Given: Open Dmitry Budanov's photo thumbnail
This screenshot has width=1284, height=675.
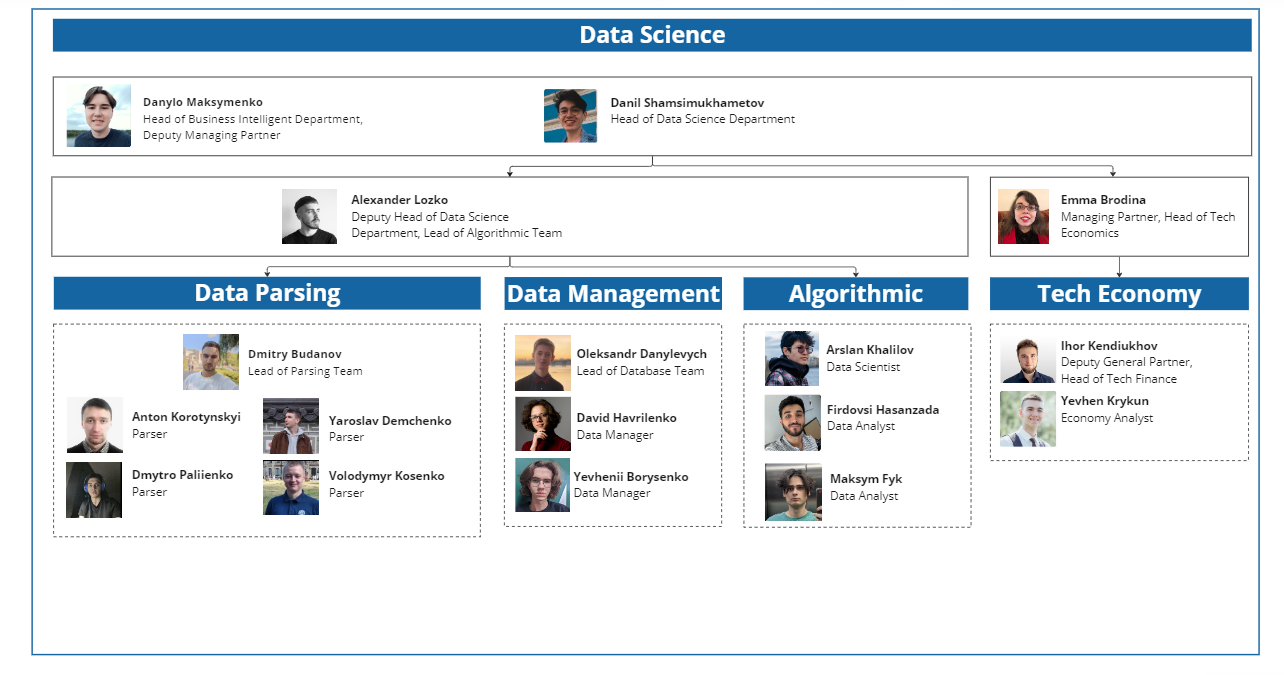Looking at the screenshot, I should tap(211, 362).
